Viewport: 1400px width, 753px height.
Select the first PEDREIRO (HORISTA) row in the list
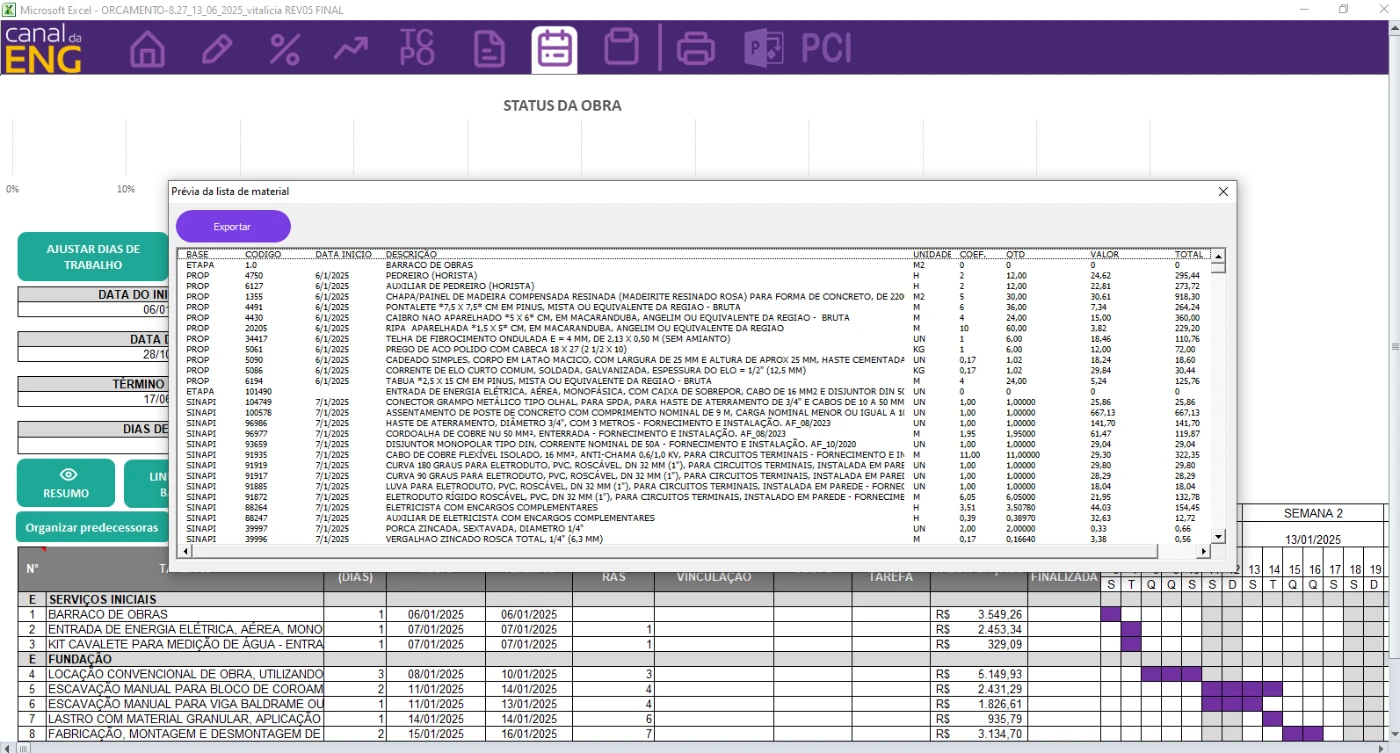pyautogui.click(x=431, y=275)
